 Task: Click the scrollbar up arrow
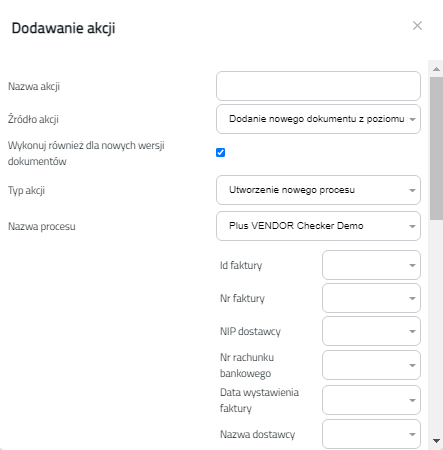[436, 69]
